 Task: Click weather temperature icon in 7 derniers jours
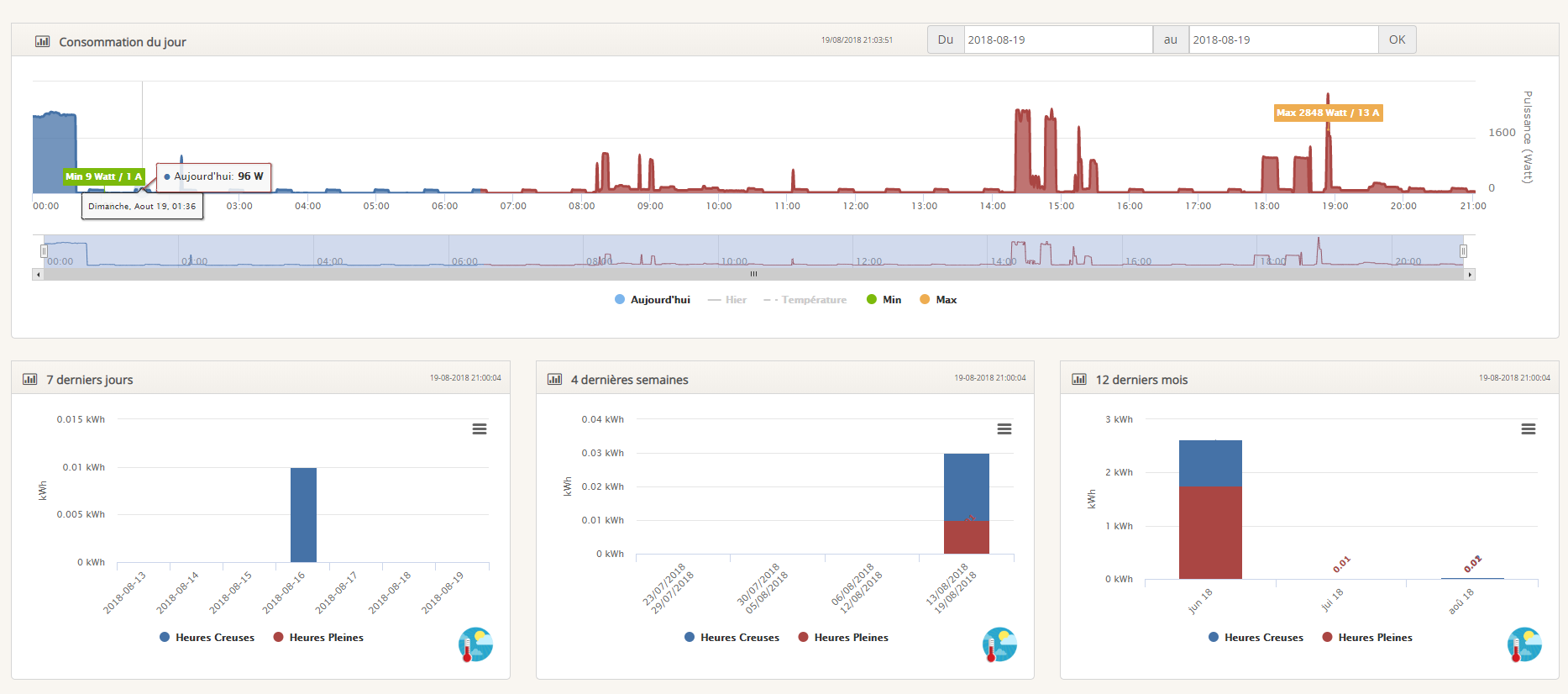(475, 644)
